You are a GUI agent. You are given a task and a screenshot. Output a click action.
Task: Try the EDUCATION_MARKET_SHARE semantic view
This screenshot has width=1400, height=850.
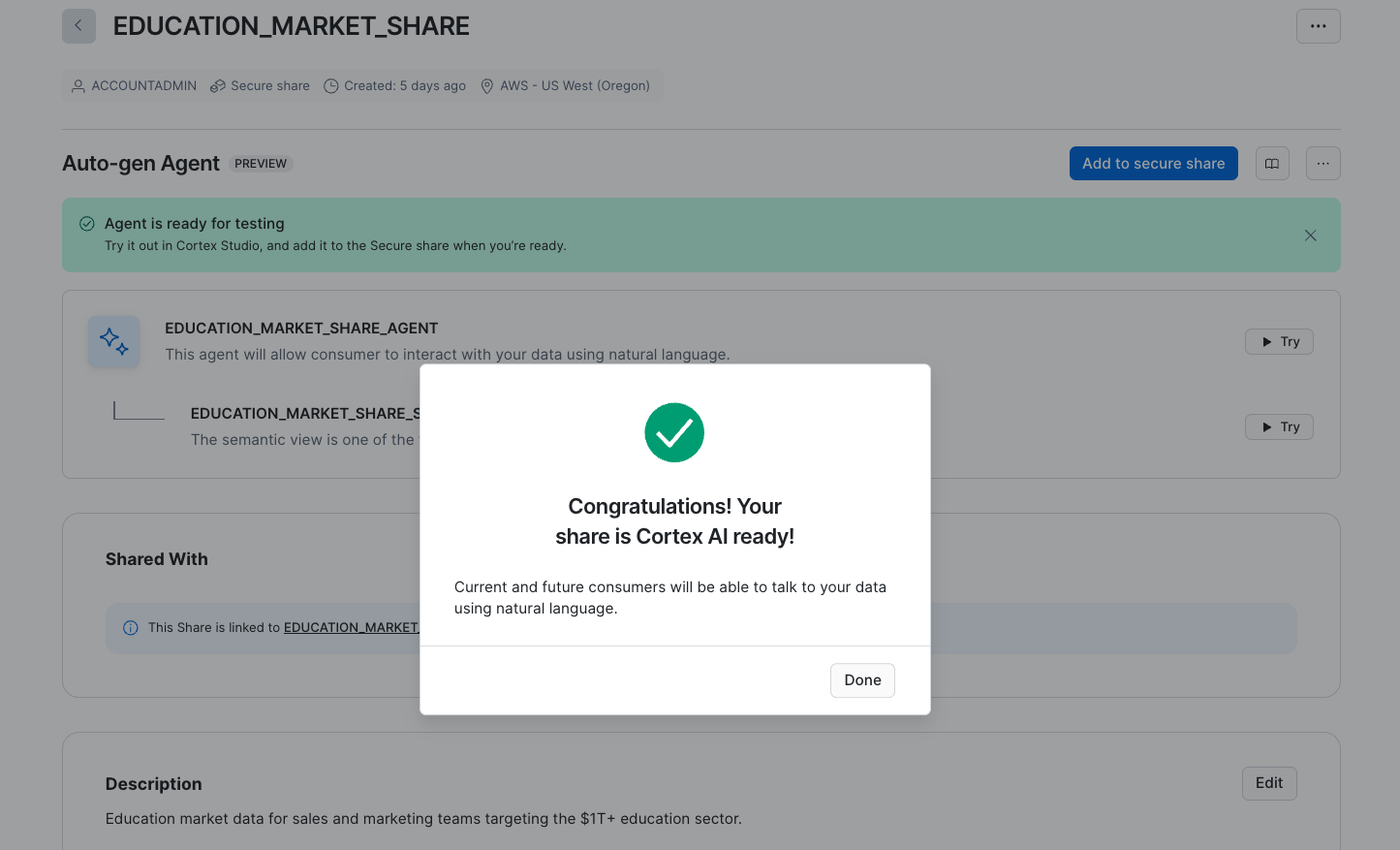click(1279, 427)
